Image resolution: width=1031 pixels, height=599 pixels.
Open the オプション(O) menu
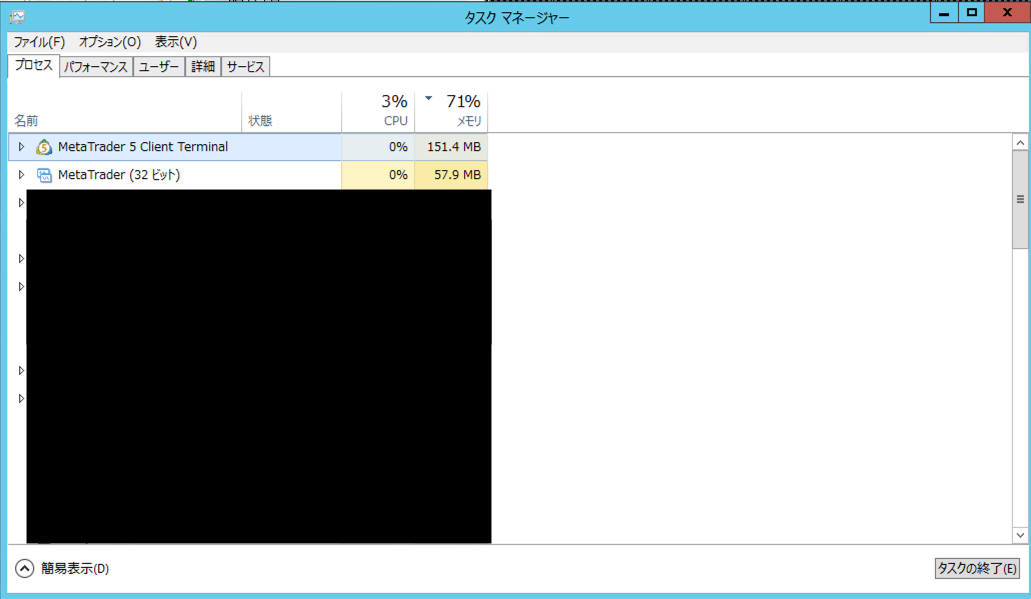pyautogui.click(x=110, y=42)
